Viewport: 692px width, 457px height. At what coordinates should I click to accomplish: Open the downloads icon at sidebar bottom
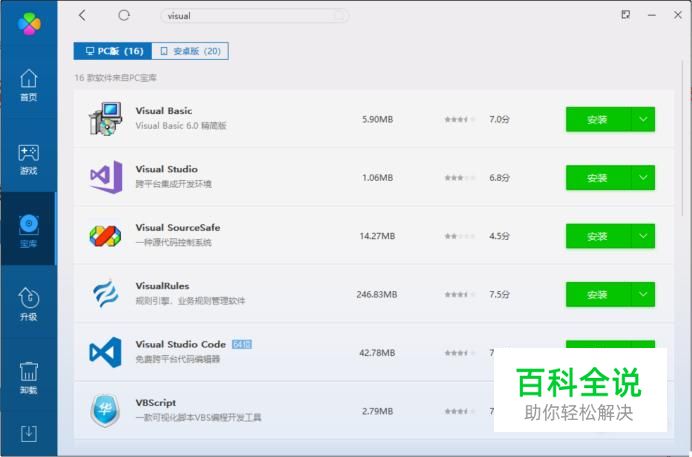click(29, 434)
